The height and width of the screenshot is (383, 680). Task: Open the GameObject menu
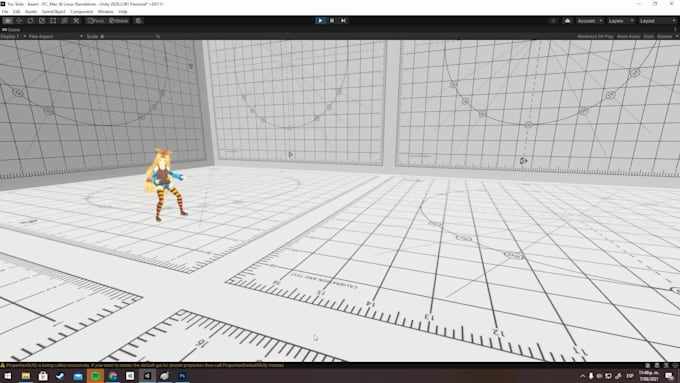[x=53, y=12]
